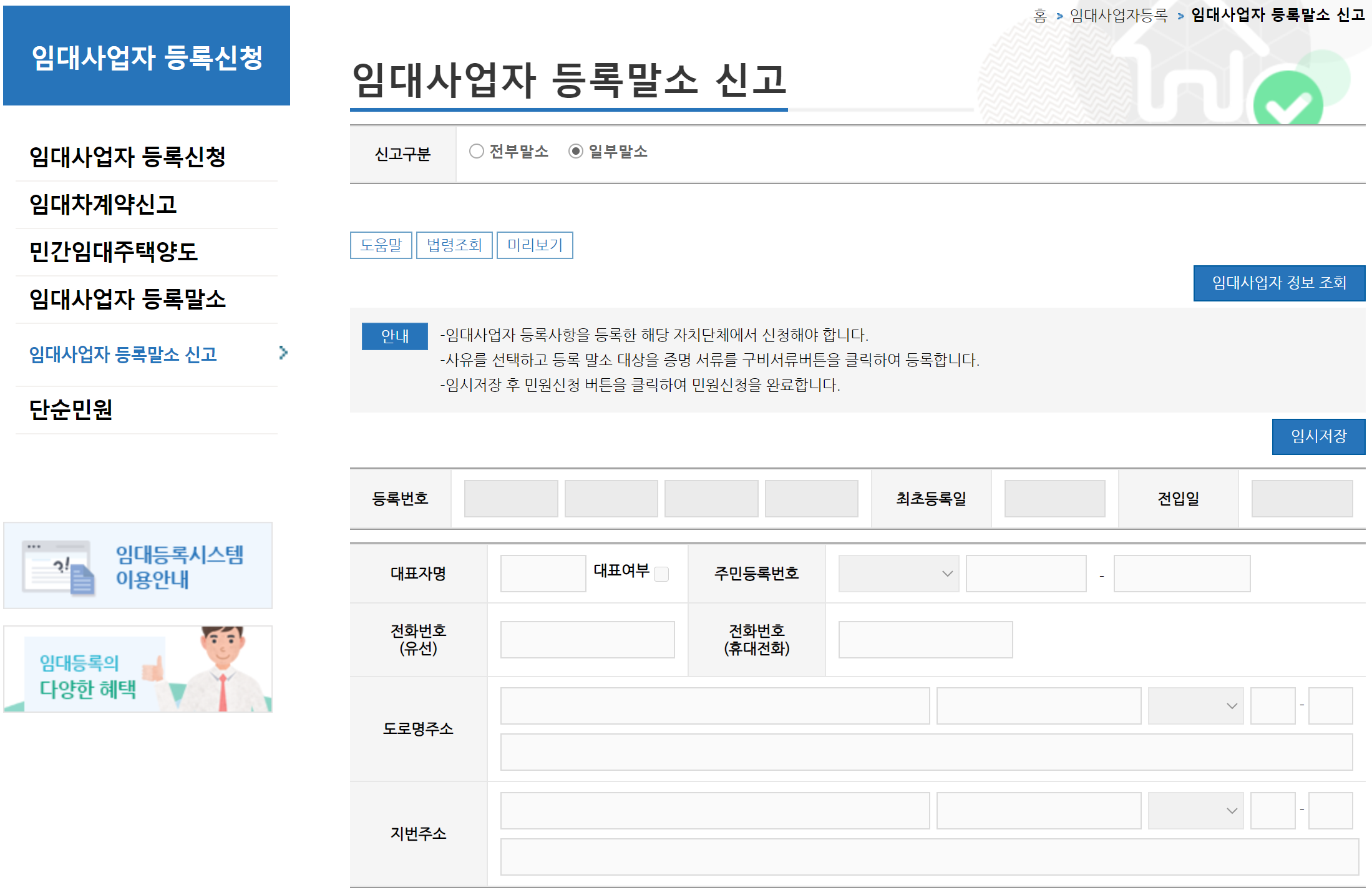Open the 주민등록번호 type dropdown
The image size is (1372, 895).
click(x=898, y=574)
